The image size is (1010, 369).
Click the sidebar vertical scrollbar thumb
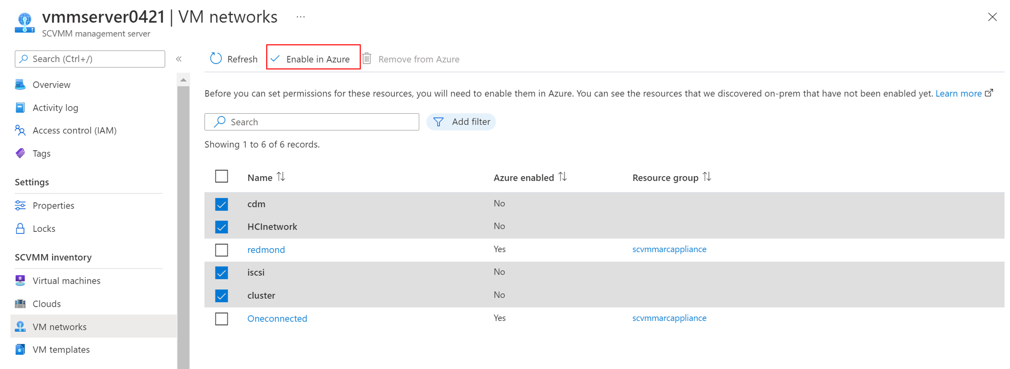coord(183,227)
